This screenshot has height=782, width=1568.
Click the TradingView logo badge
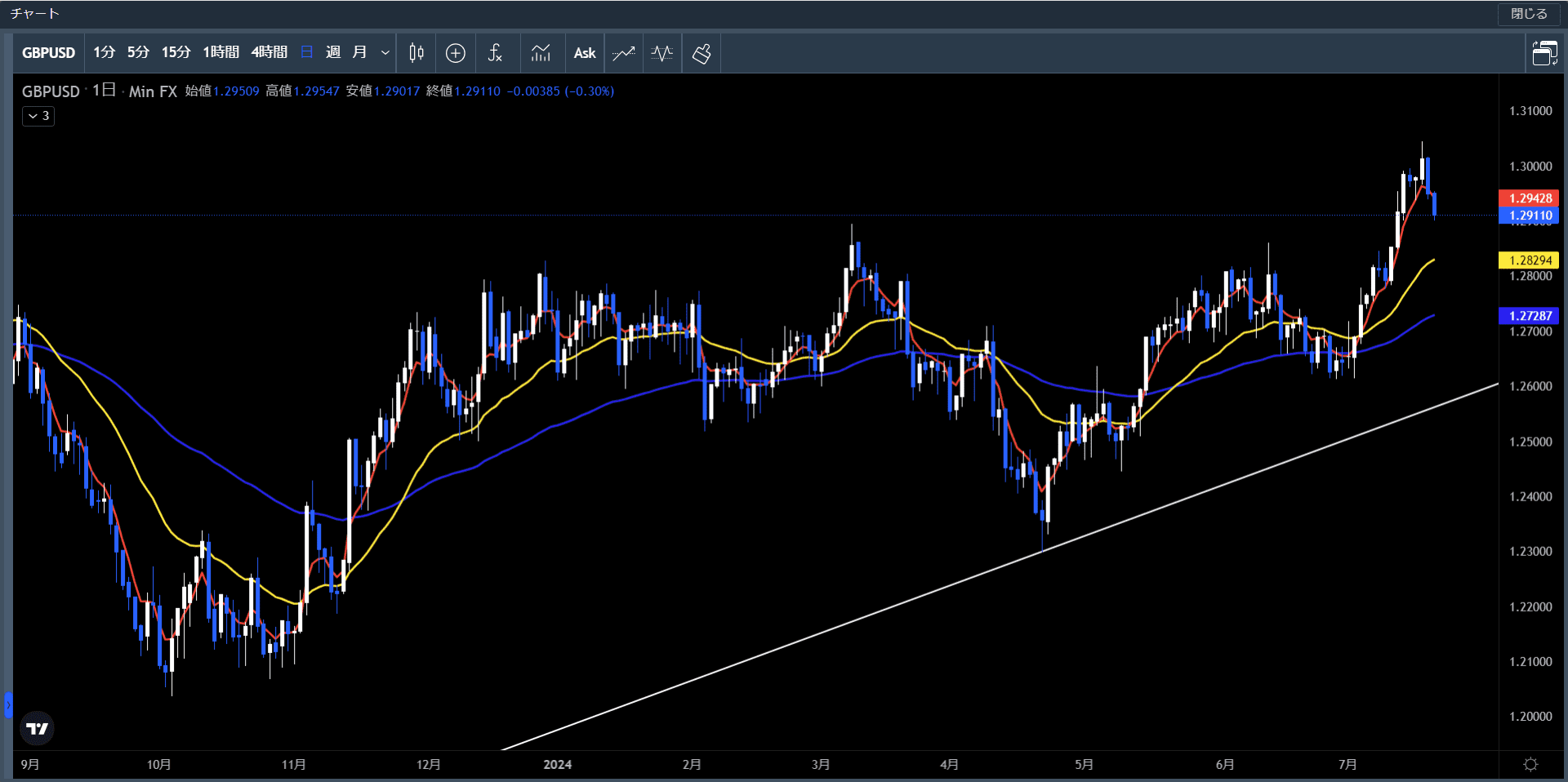click(37, 728)
